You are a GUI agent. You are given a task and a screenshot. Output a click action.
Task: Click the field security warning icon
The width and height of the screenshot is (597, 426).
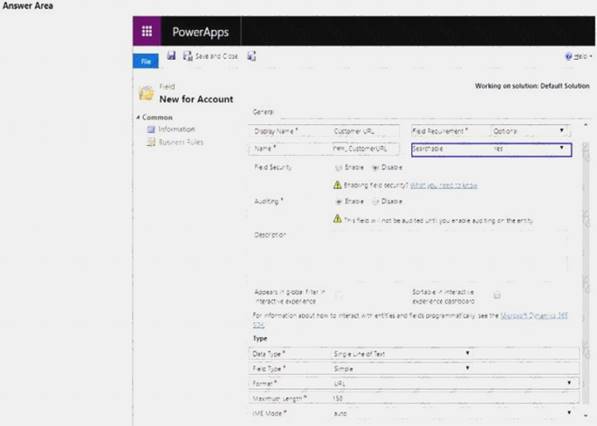[x=337, y=185]
